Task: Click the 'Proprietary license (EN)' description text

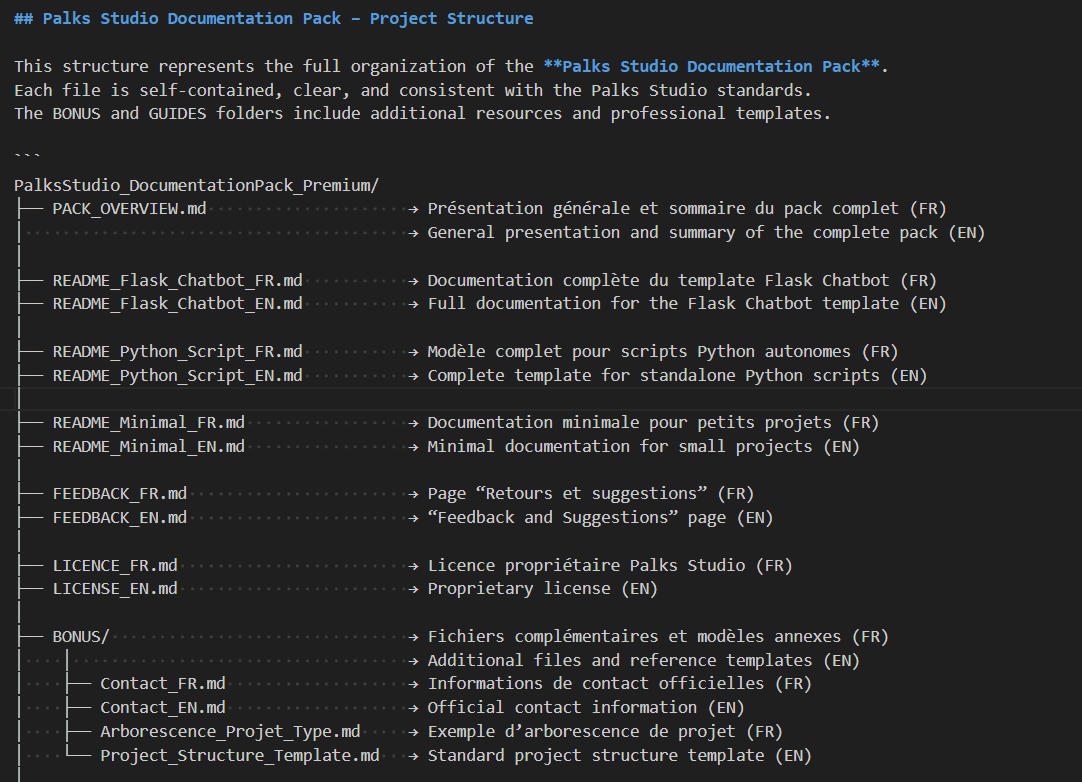Action: (542, 589)
